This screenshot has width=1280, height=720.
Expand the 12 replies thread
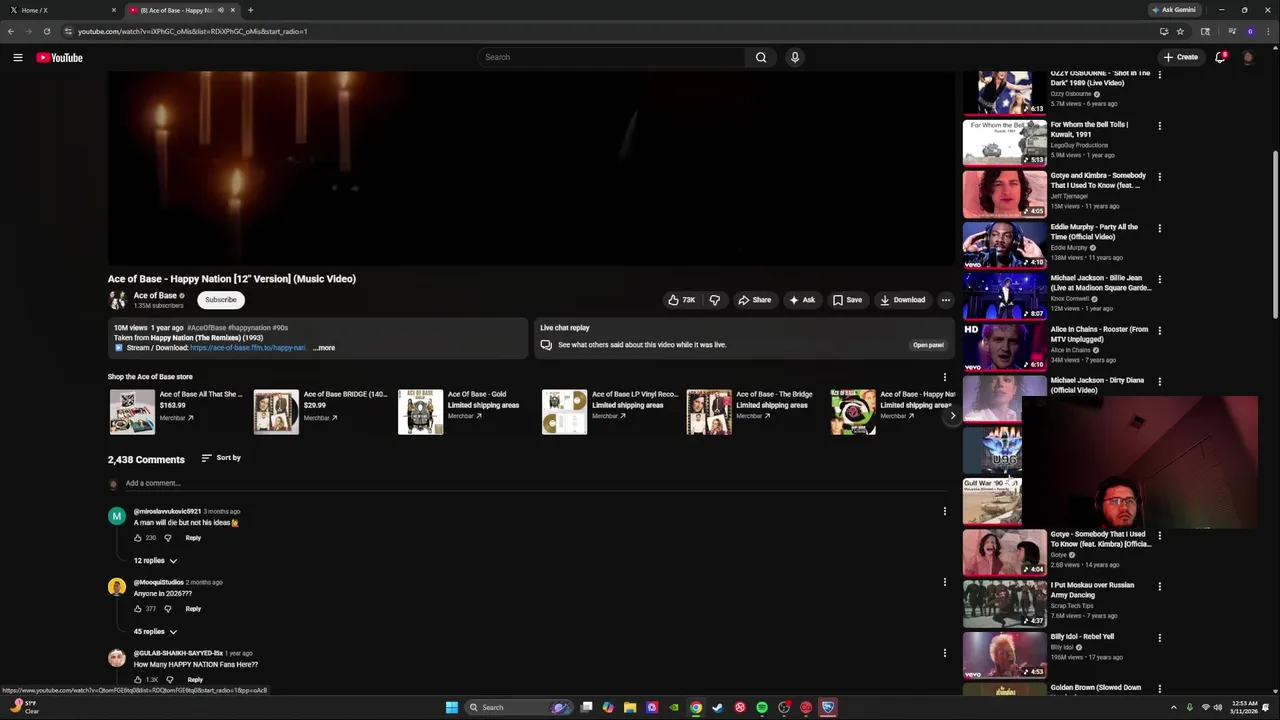(155, 561)
